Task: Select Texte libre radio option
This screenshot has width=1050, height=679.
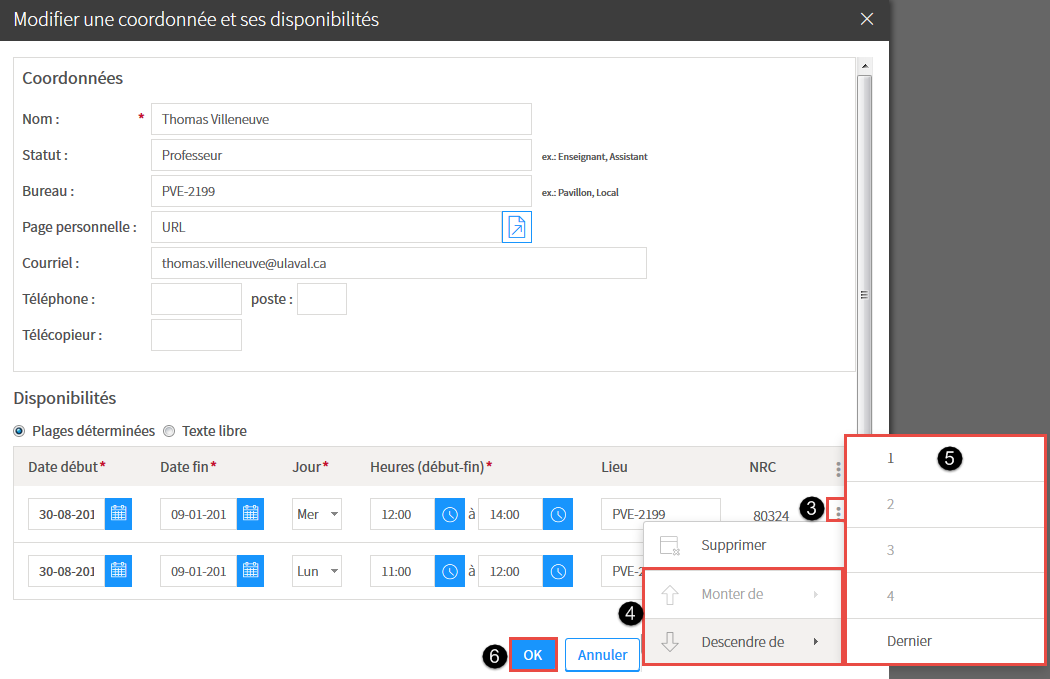Action: point(169,431)
